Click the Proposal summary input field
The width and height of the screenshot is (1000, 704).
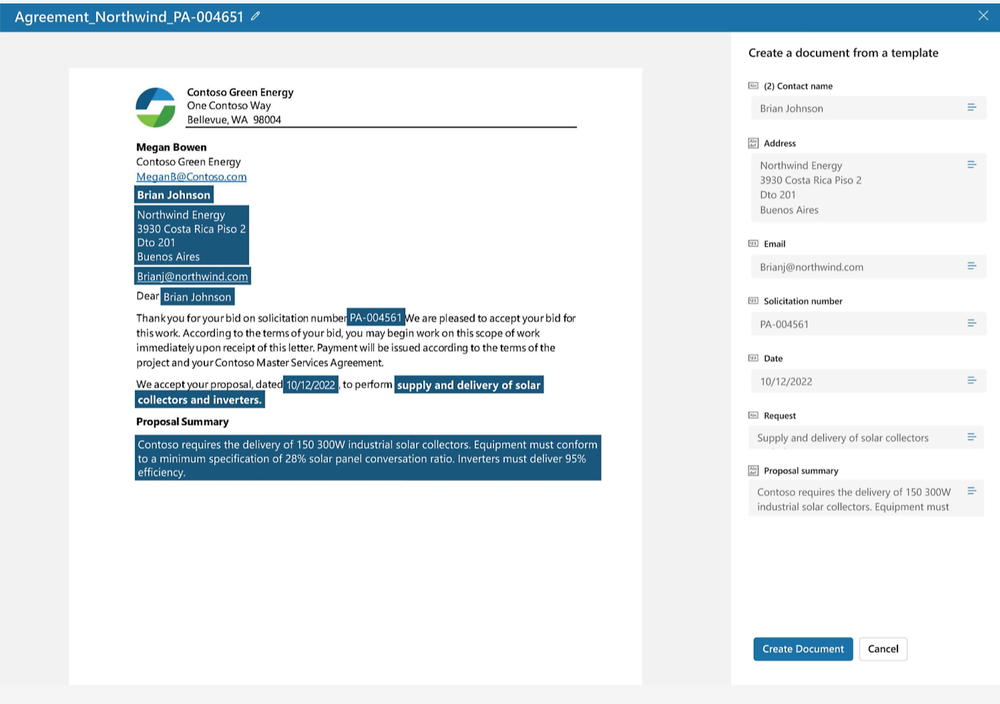866,499
